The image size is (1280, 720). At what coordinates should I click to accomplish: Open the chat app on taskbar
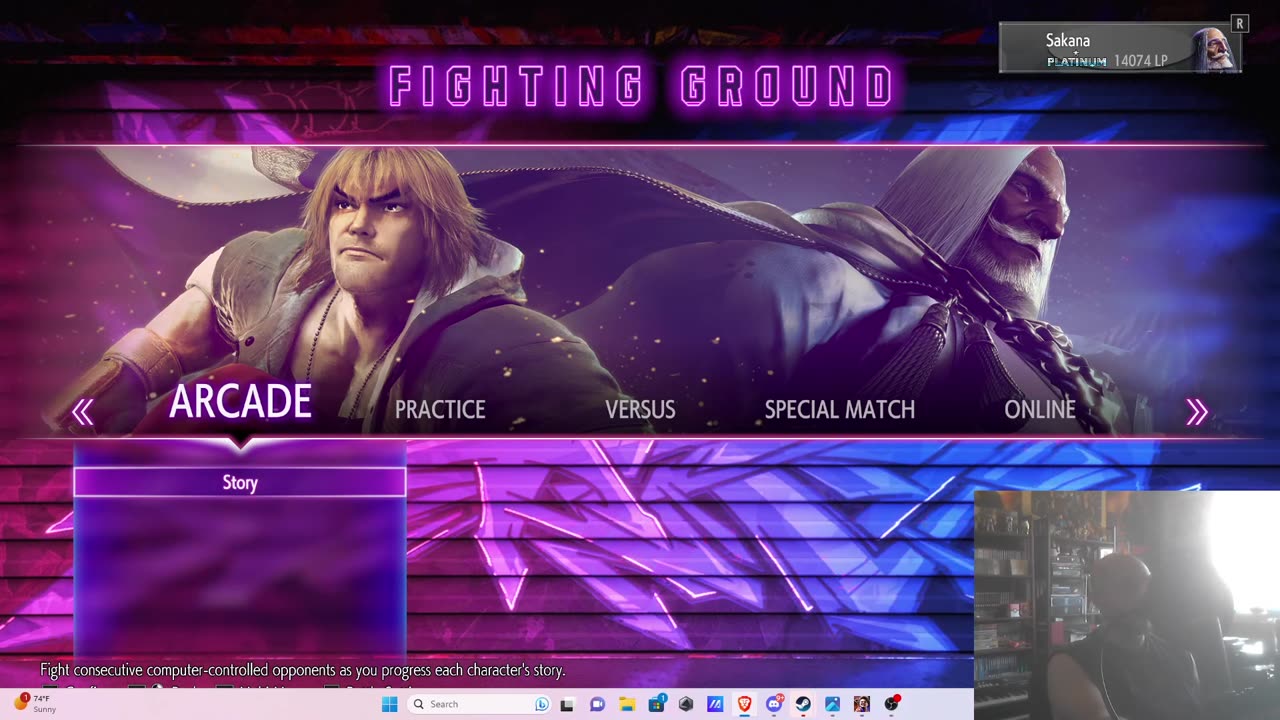(x=597, y=704)
